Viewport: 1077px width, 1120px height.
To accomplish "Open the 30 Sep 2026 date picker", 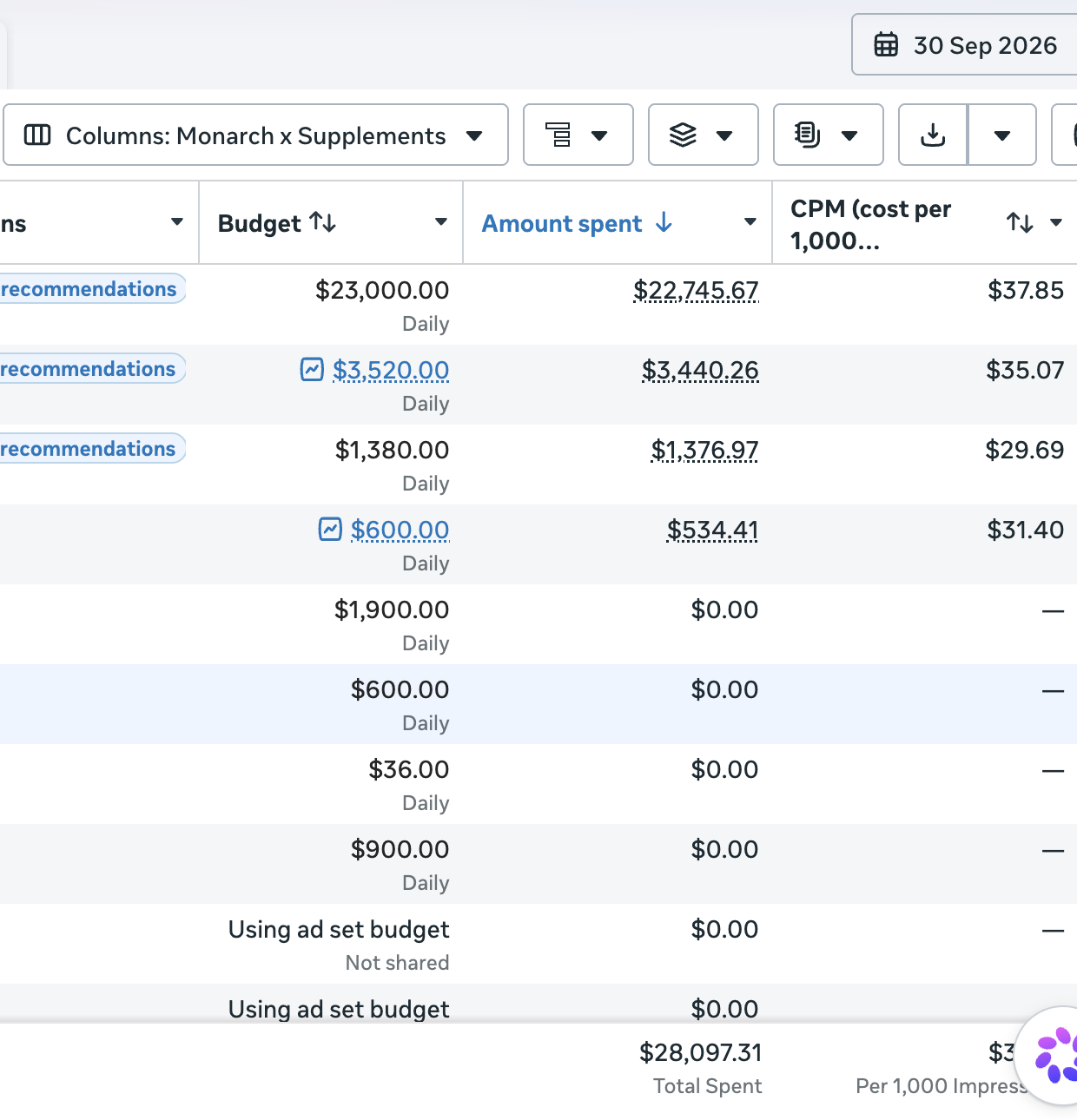I will (x=964, y=44).
